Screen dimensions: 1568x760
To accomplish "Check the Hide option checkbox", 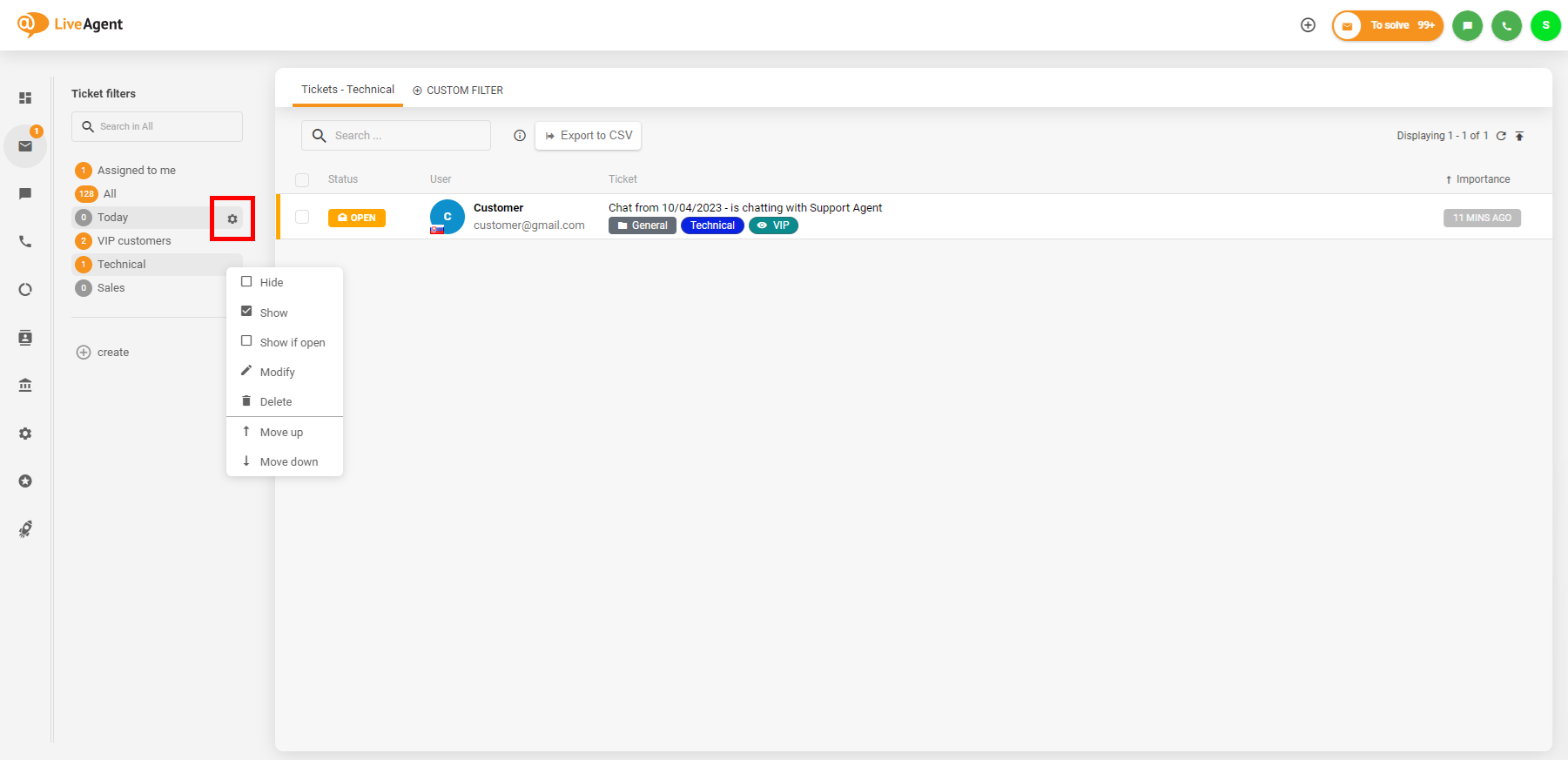I will point(246,282).
